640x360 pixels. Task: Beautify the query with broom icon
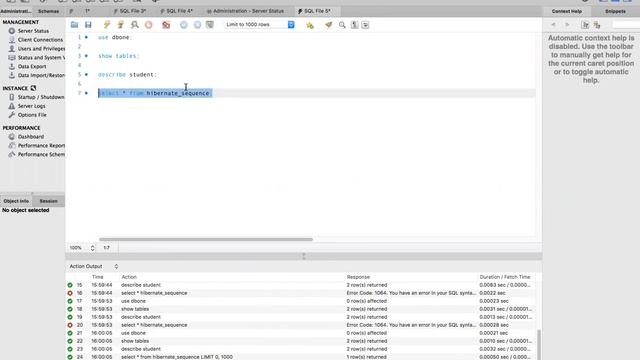click(x=329, y=25)
